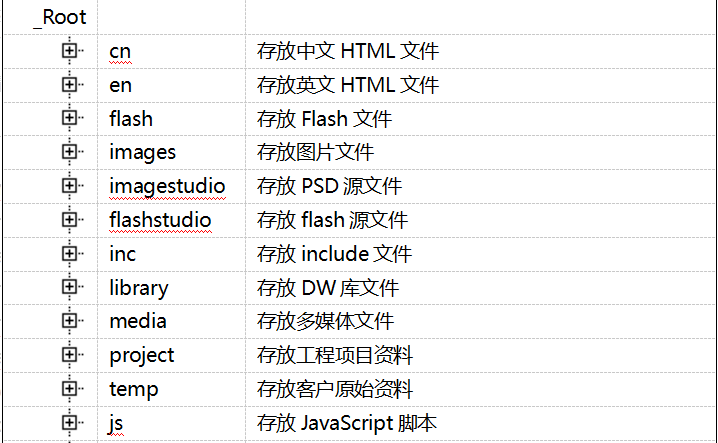718x443 pixels.
Task: Expand the cn folder node
Action: 69,50
